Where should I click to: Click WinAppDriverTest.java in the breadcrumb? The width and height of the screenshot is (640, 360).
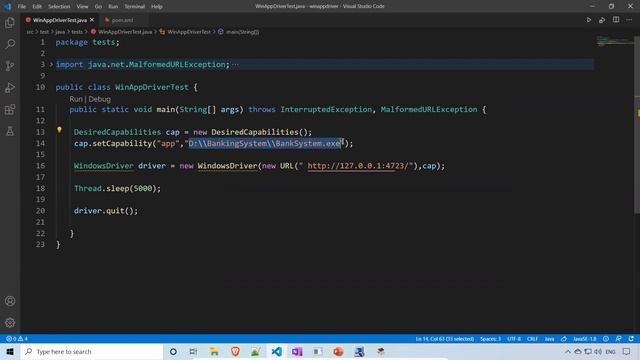pos(125,32)
